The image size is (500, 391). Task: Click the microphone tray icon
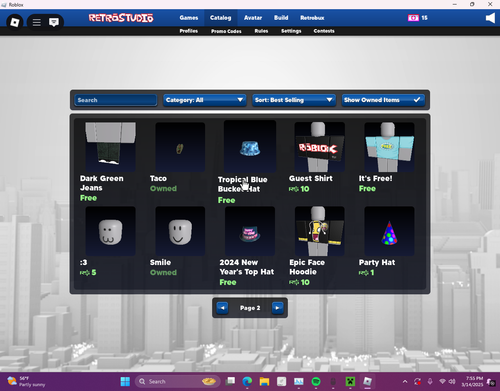coord(430,381)
